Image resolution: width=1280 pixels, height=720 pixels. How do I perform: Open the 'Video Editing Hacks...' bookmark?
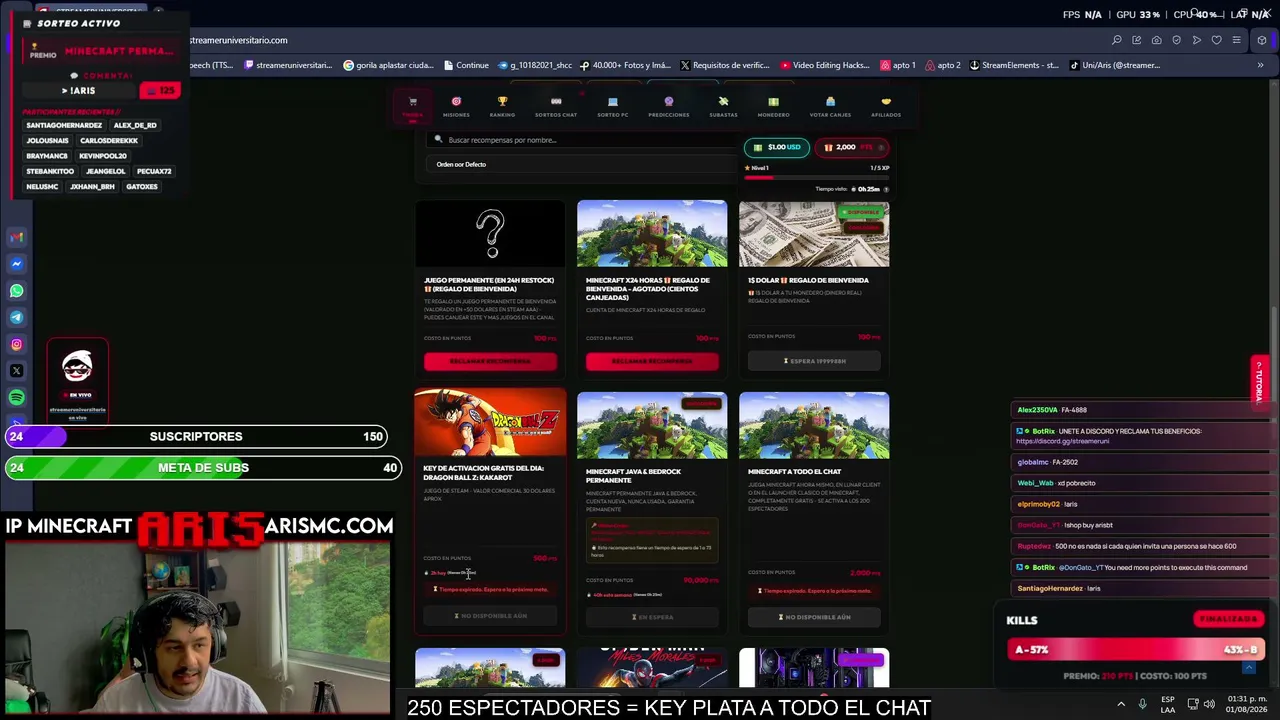[825, 65]
